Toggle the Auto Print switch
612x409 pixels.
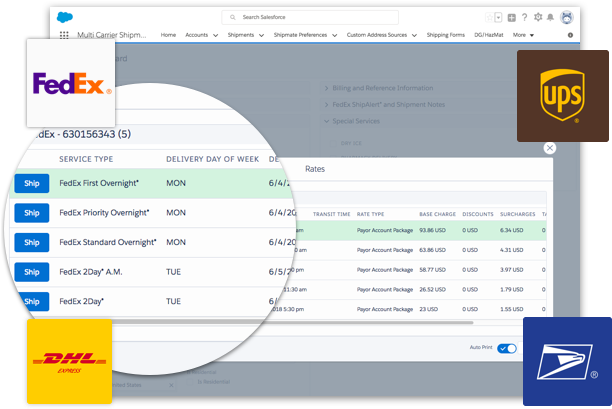pyautogui.click(x=507, y=348)
